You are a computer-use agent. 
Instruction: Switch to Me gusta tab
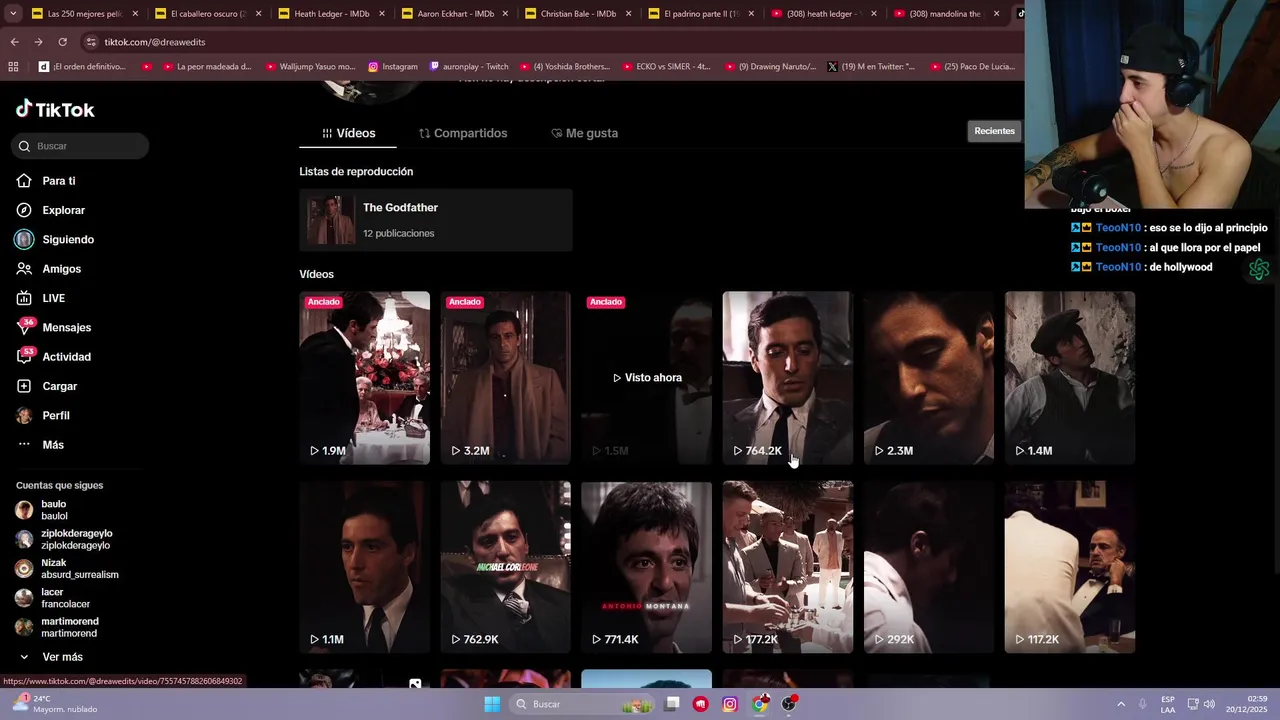point(585,133)
